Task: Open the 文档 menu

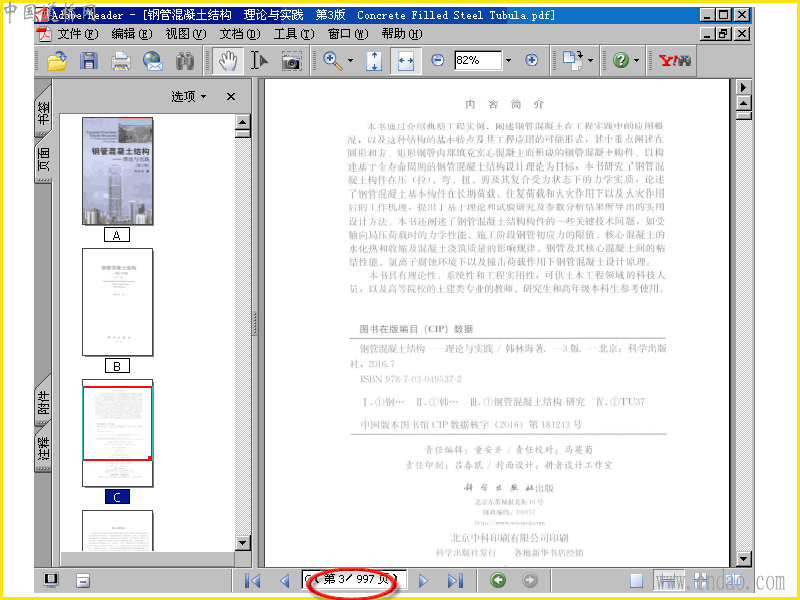Action: point(240,34)
